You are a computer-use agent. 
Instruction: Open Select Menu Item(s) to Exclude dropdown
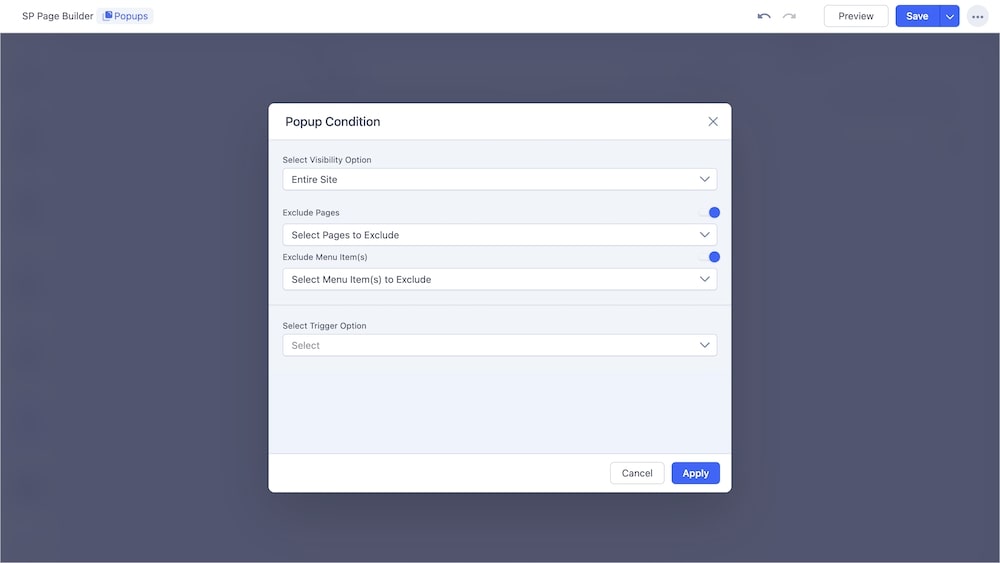tap(499, 279)
